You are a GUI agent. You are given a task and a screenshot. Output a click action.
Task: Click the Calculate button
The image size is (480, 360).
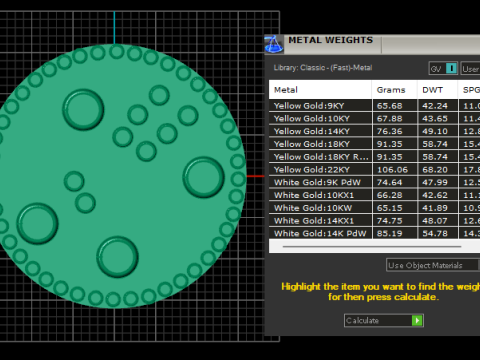(384, 320)
